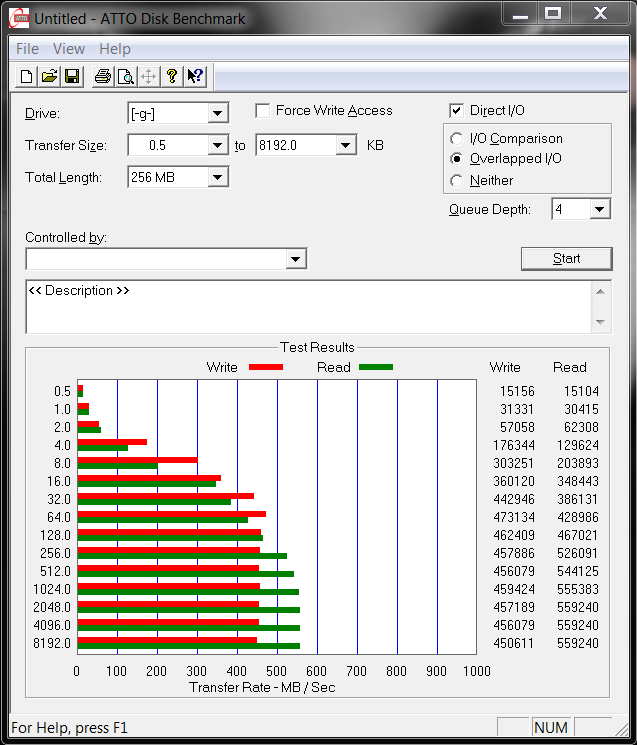
Task: Enable the Force Write Access checkbox
Action: [263, 111]
